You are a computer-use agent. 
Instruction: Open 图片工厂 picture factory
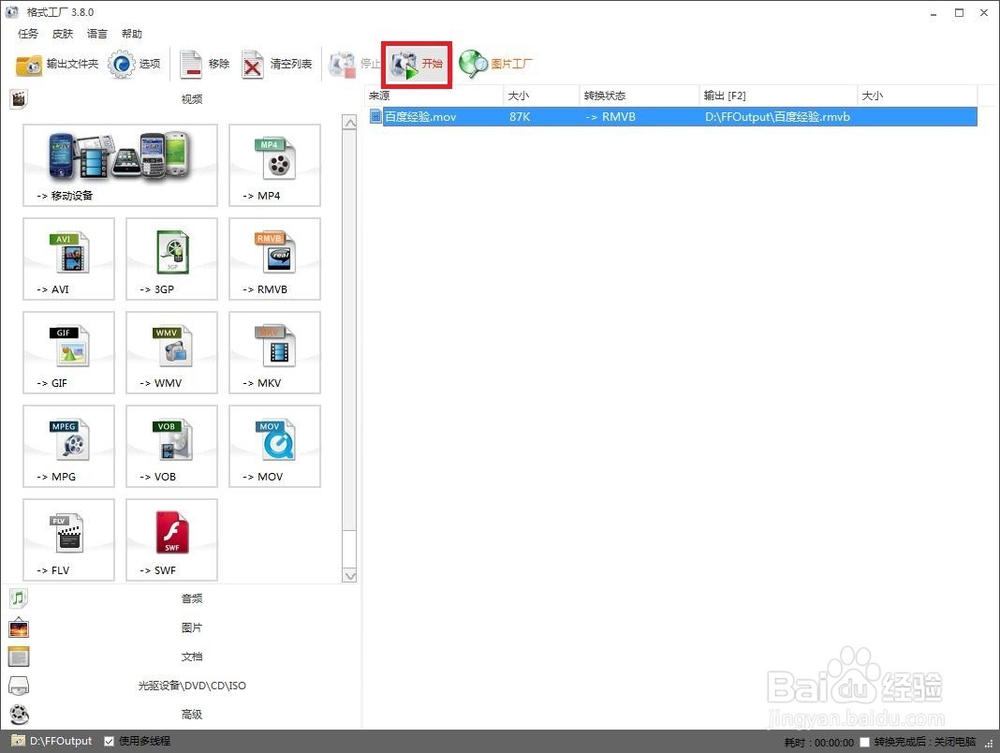496,64
